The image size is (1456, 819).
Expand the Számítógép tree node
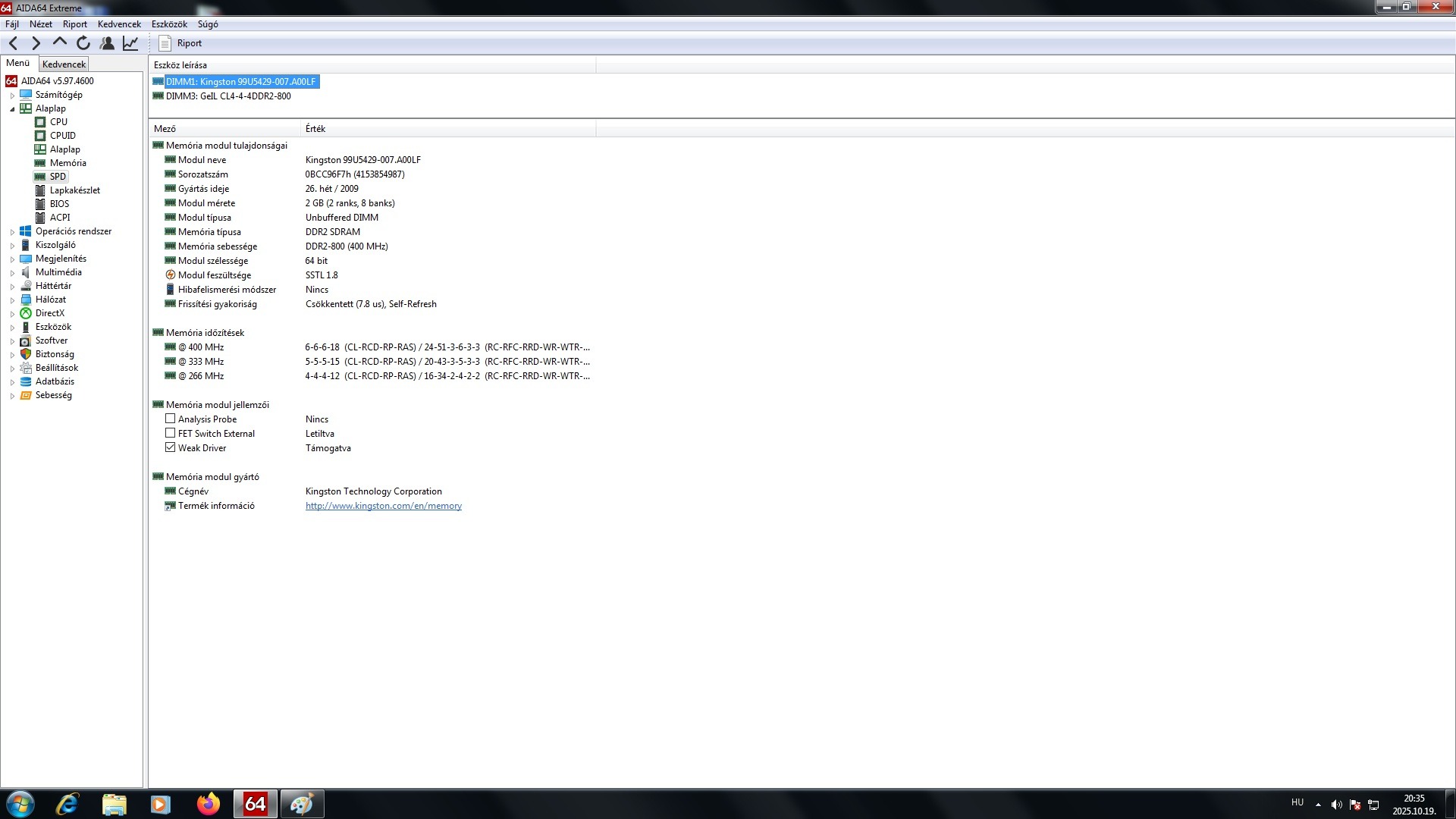click(x=12, y=96)
